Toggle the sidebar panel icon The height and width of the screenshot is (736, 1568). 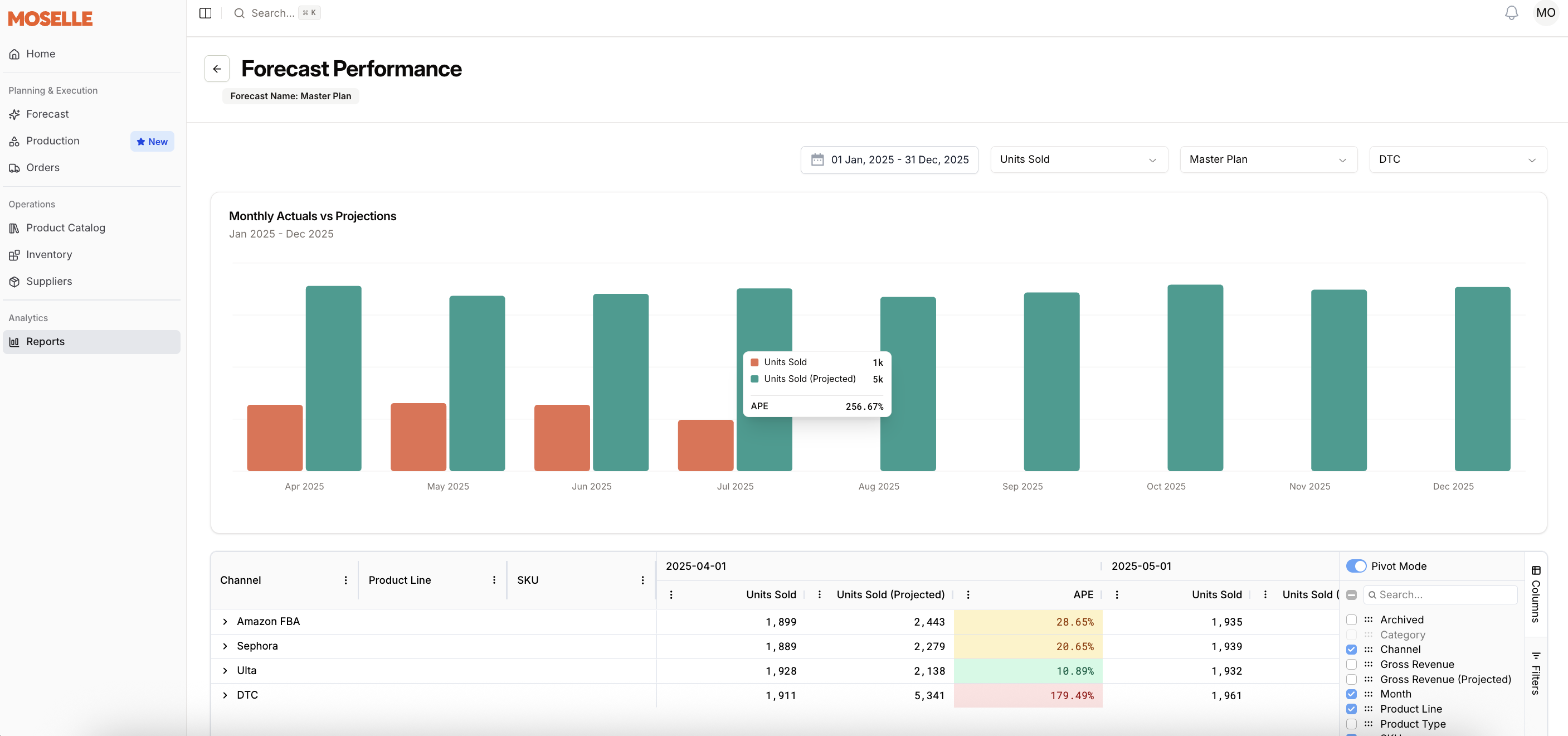[205, 13]
